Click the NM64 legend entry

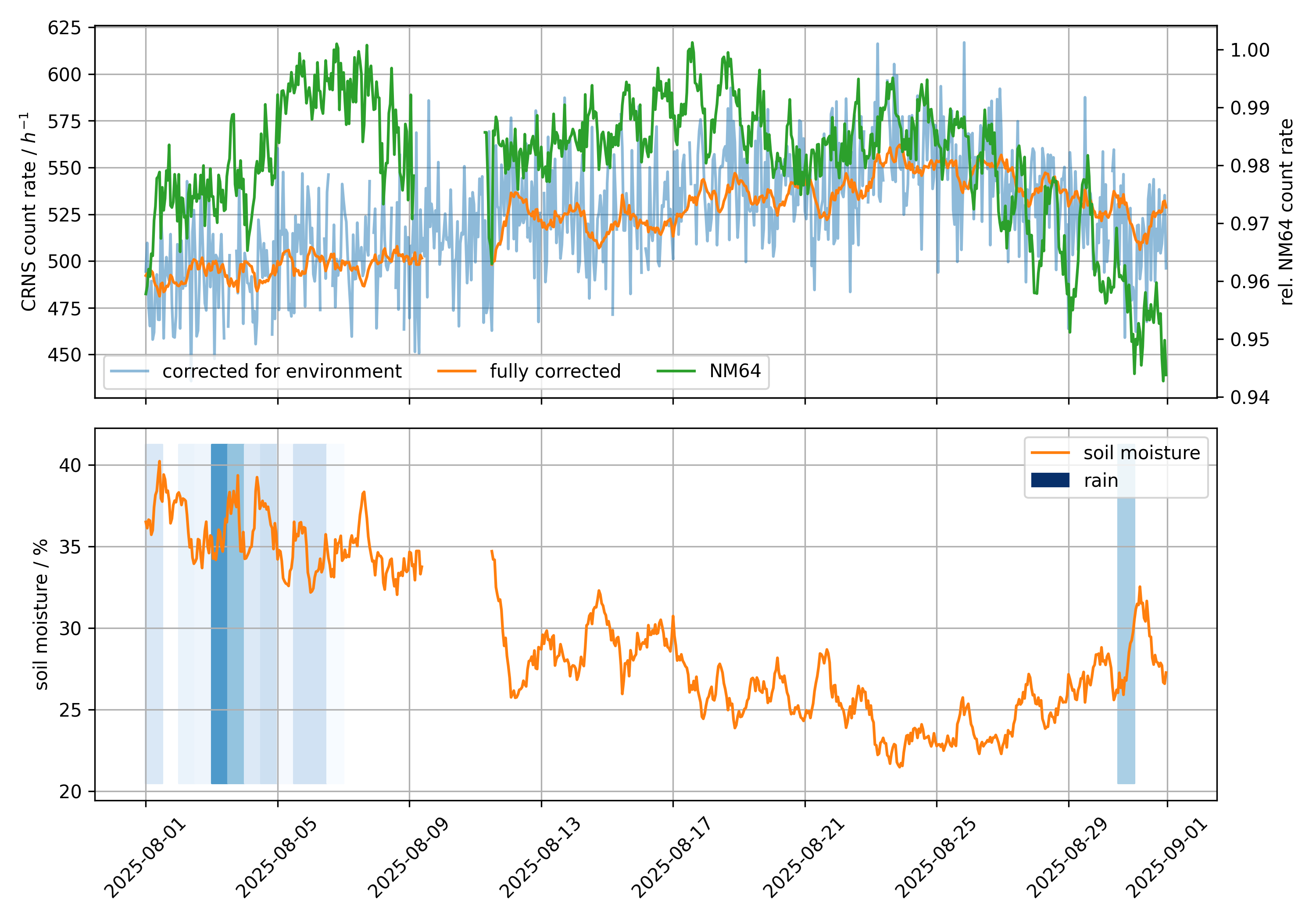(734, 371)
